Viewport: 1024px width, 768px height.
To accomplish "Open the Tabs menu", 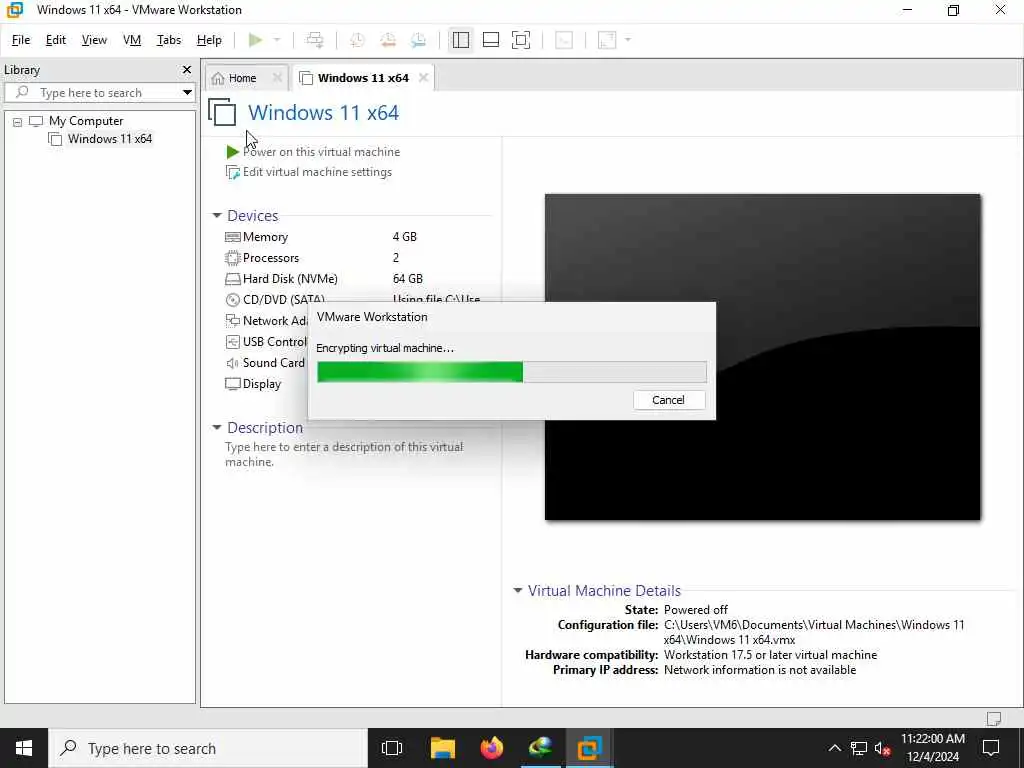I will pyautogui.click(x=168, y=40).
